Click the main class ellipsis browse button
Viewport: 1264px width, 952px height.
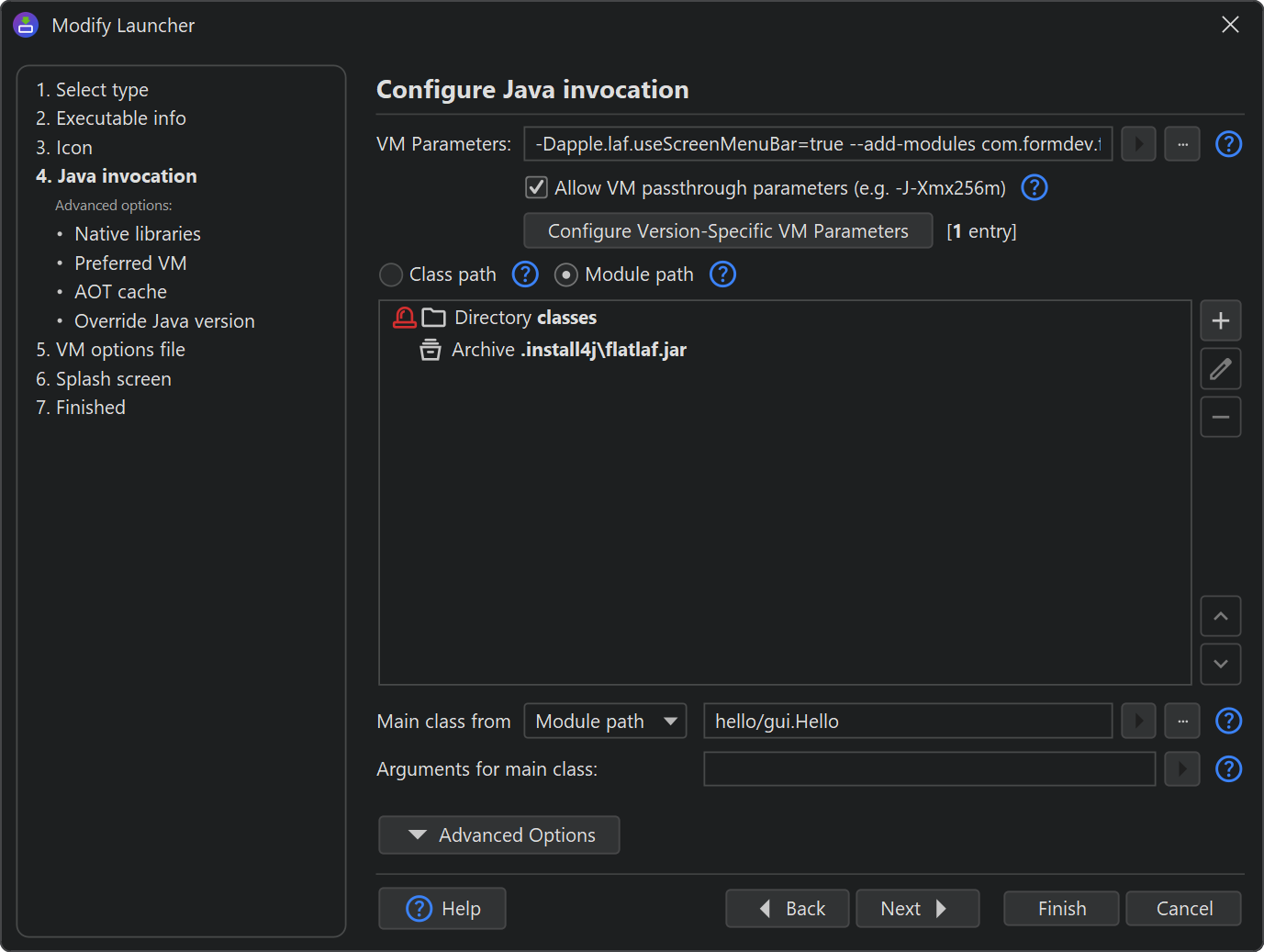pyautogui.click(x=1182, y=721)
